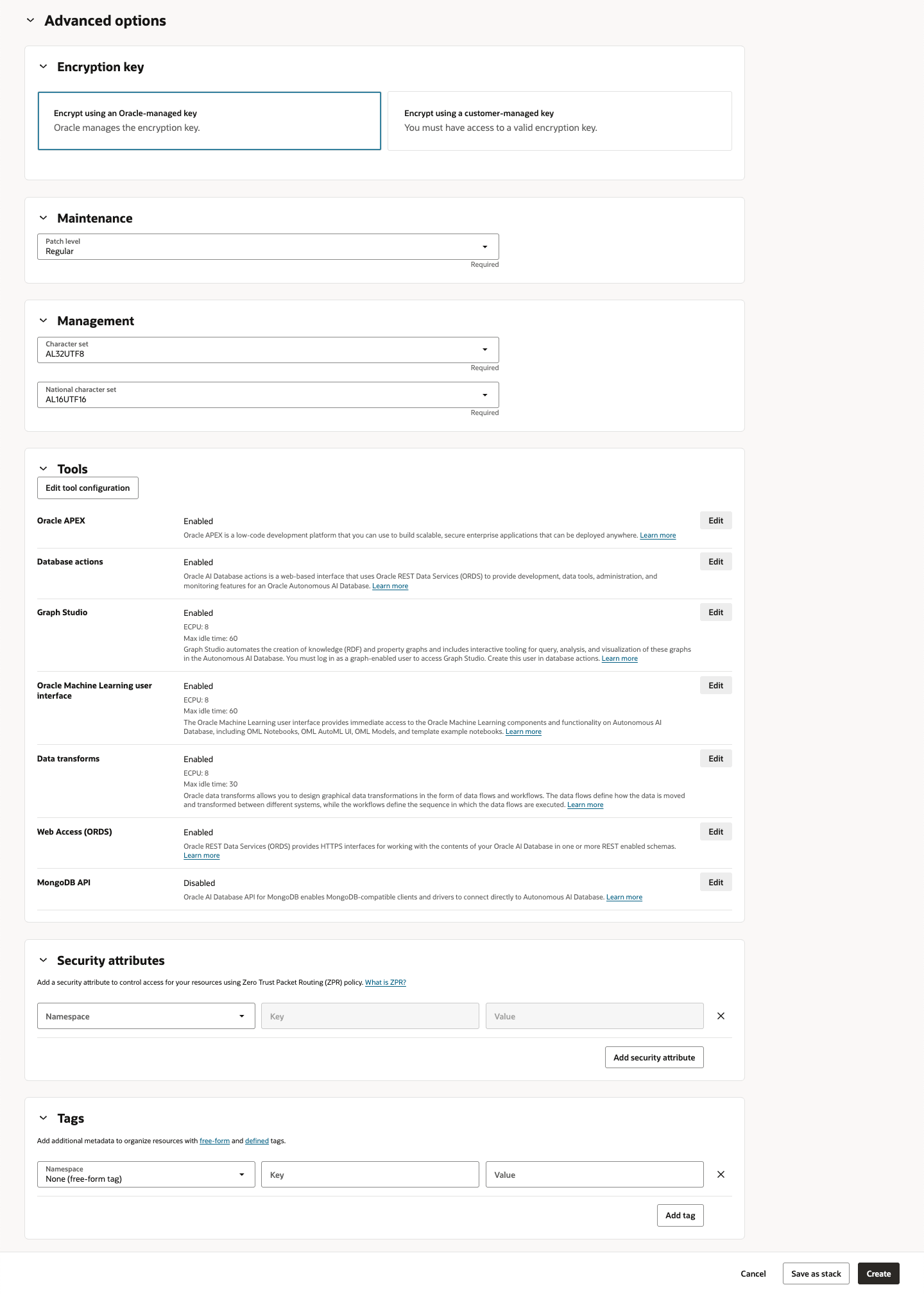Open the Character set dropdown
This screenshot has width=924, height=1294.
coord(268,350)
